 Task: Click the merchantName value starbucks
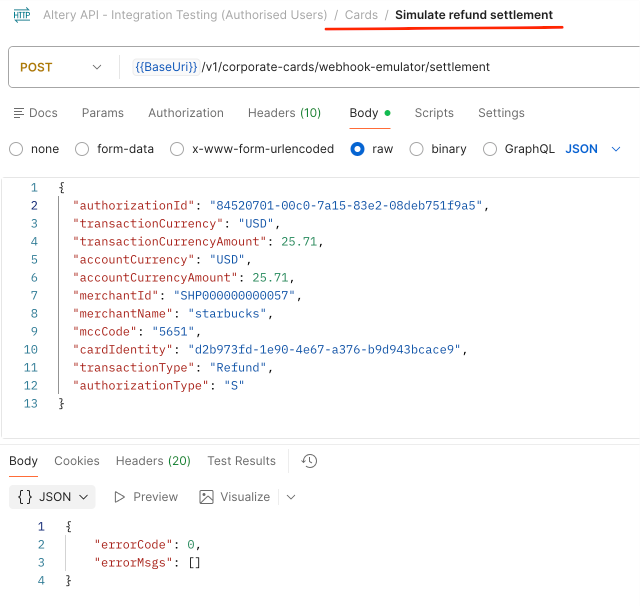click(227, 313)
